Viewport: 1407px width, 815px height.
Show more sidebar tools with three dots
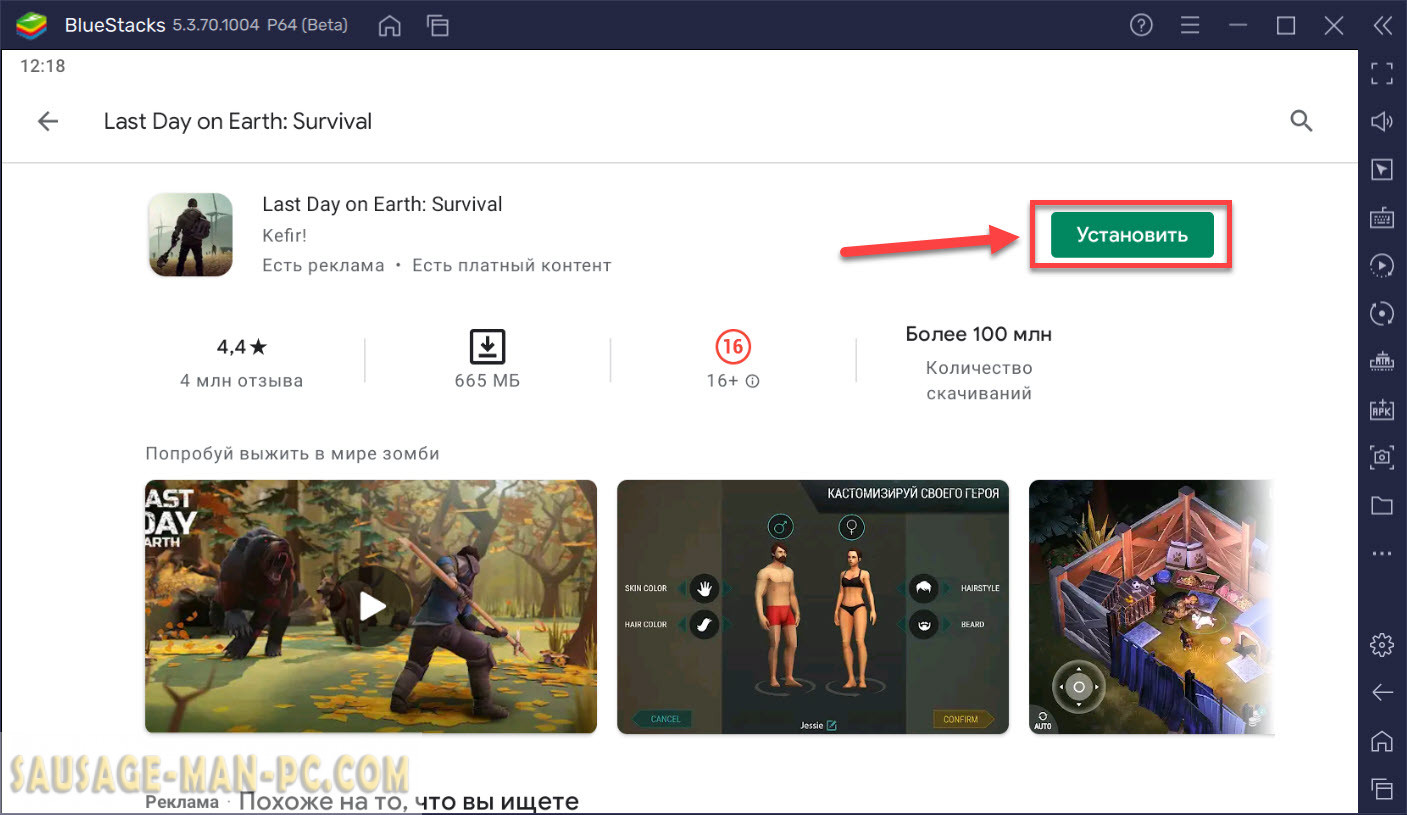[1382, 553]
